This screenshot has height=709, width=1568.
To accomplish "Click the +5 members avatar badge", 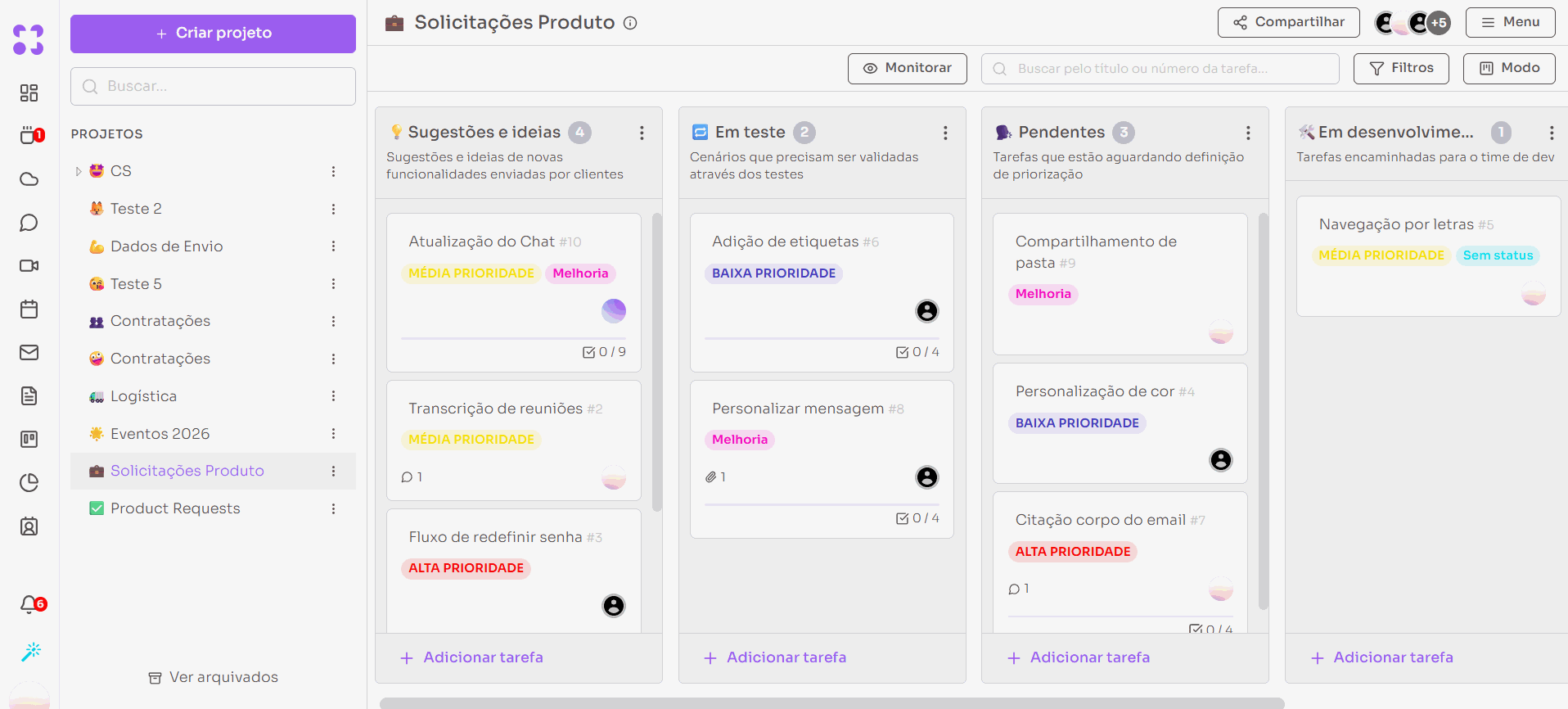I will coord(1439,23).
